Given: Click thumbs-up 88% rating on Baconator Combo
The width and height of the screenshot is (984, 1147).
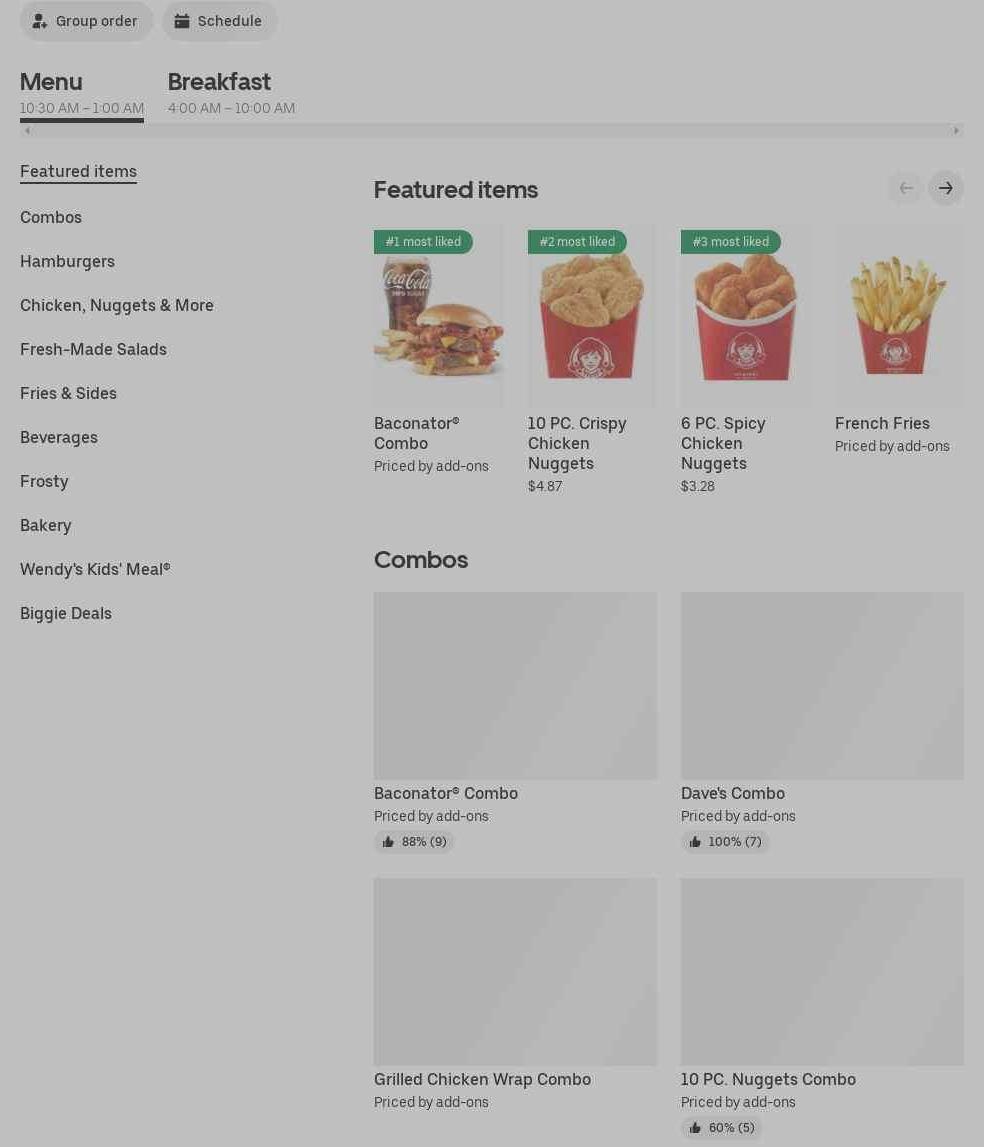Looking at the screenshot, I should 414,841.
